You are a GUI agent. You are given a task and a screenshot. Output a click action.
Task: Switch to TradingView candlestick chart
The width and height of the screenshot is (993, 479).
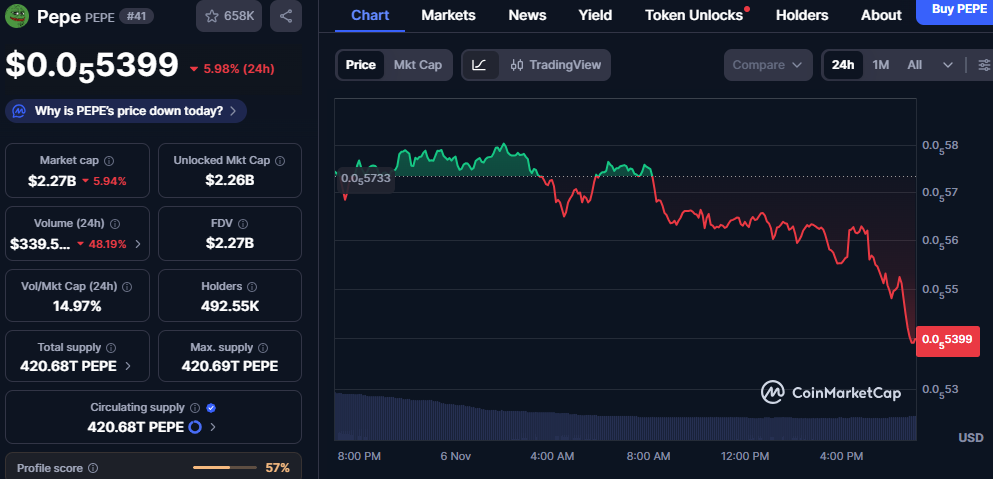(555, 65)
